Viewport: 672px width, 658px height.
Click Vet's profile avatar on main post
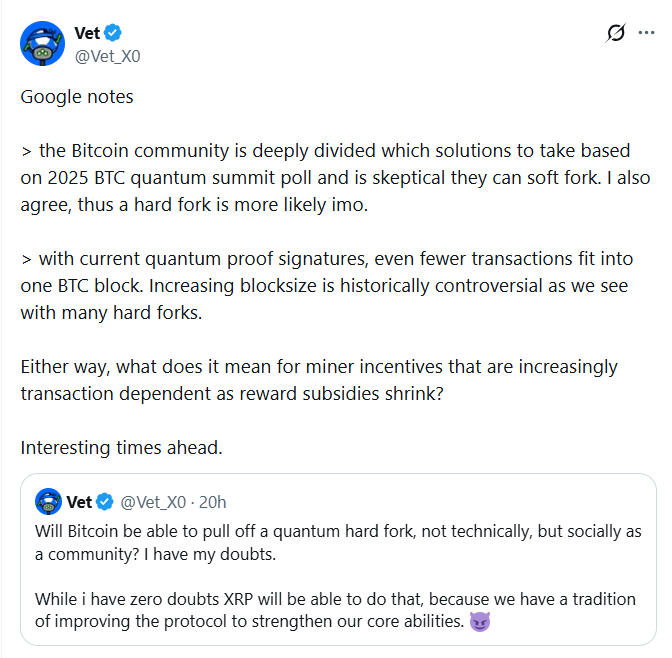[x=43, y=44]
